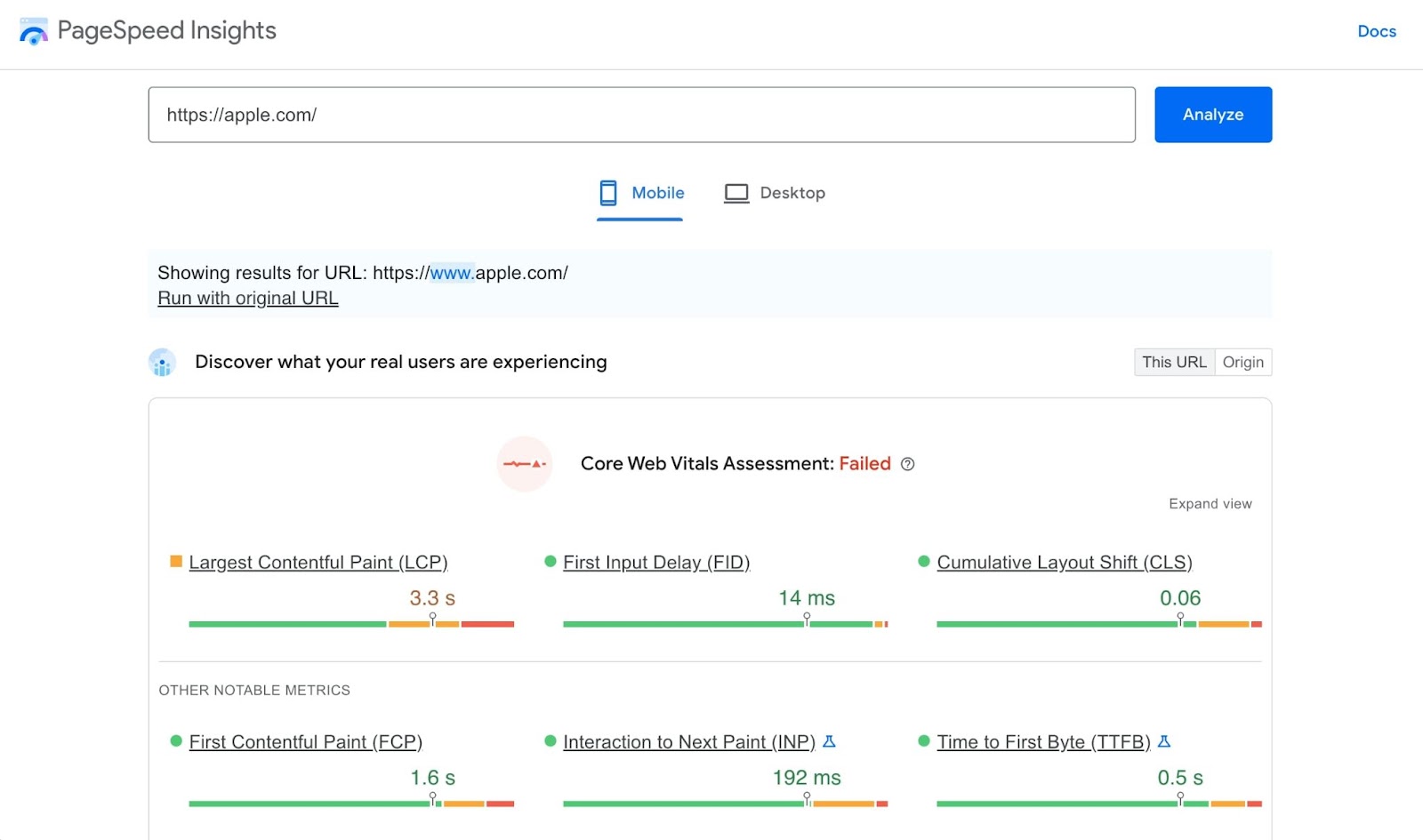Image resolution: width=1423 pixels, height=840 pixels.
Task: Click the failed assessment pulse icon
Action: pyautogui.click(x=525, y=464)
